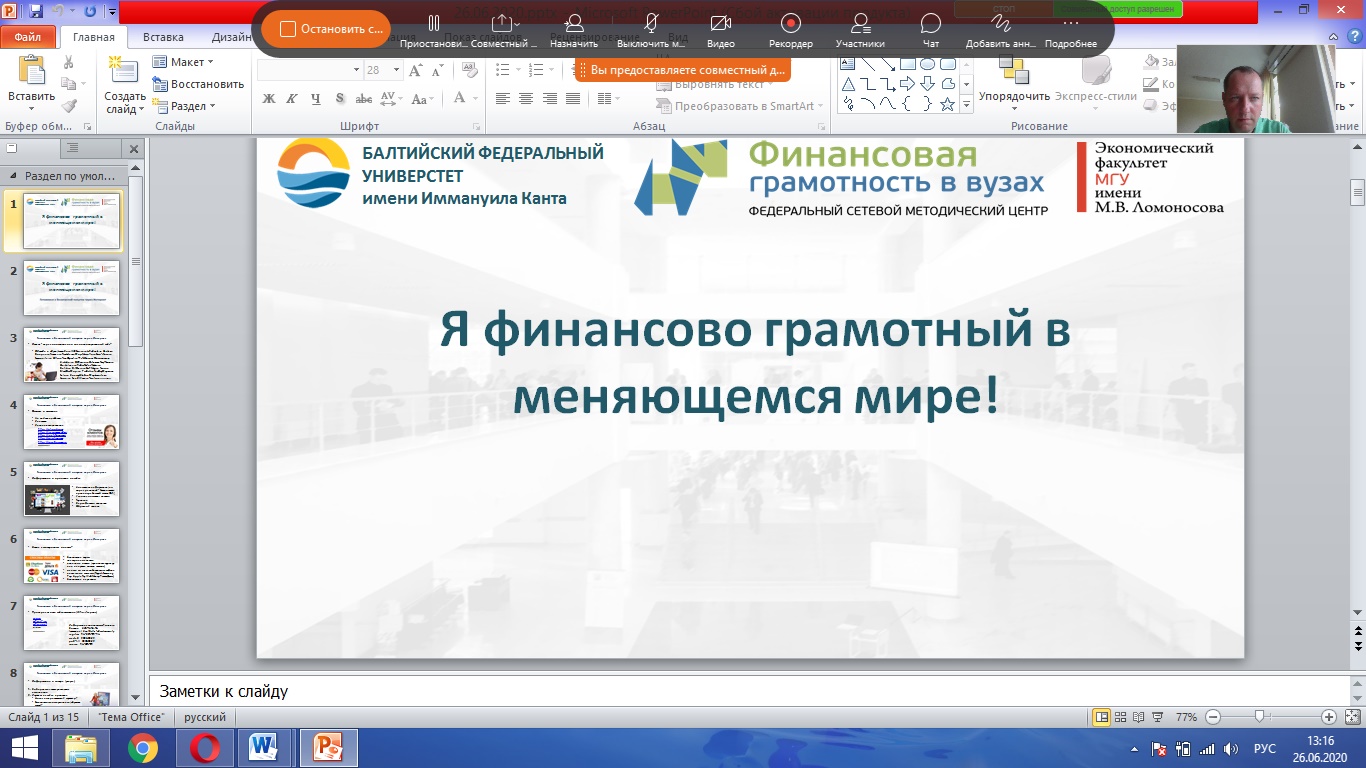Toggle italic (К) formatting
The image size is (1366, 768).
[291, 98]
